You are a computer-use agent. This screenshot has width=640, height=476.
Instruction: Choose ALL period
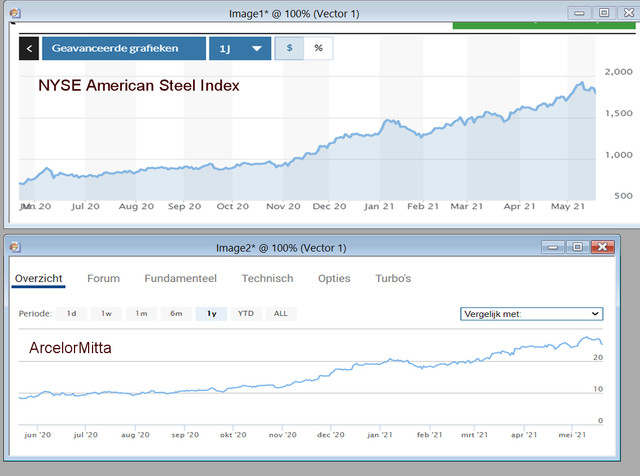(x=281, y=314)
